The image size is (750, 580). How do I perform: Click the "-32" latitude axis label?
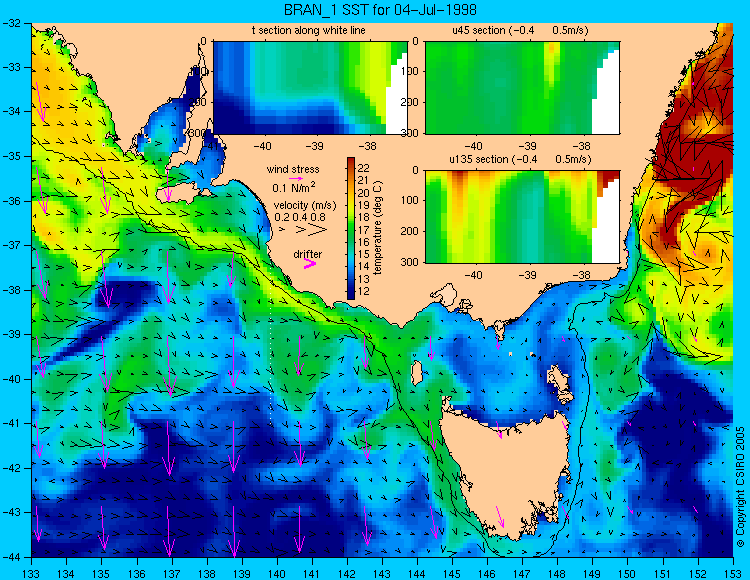pyautogui.click(x=12, y=23)
